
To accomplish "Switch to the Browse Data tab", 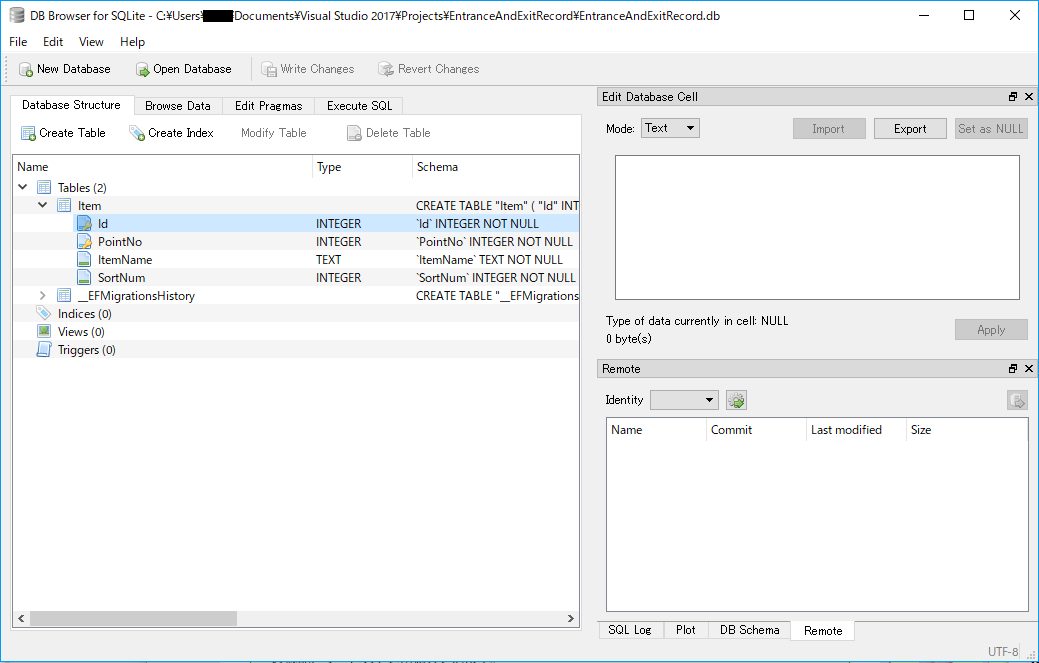I will [178, 105].
